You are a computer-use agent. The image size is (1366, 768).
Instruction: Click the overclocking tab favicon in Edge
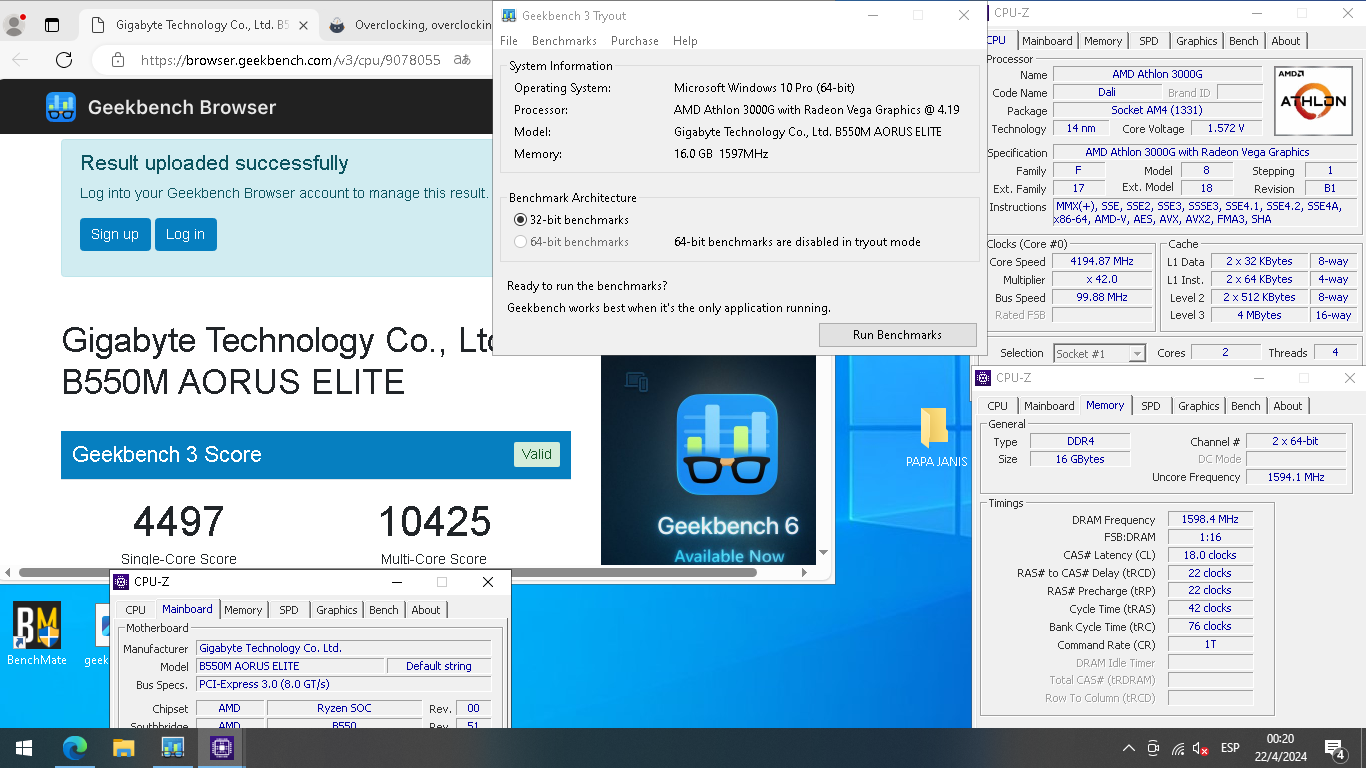(338, 25)
